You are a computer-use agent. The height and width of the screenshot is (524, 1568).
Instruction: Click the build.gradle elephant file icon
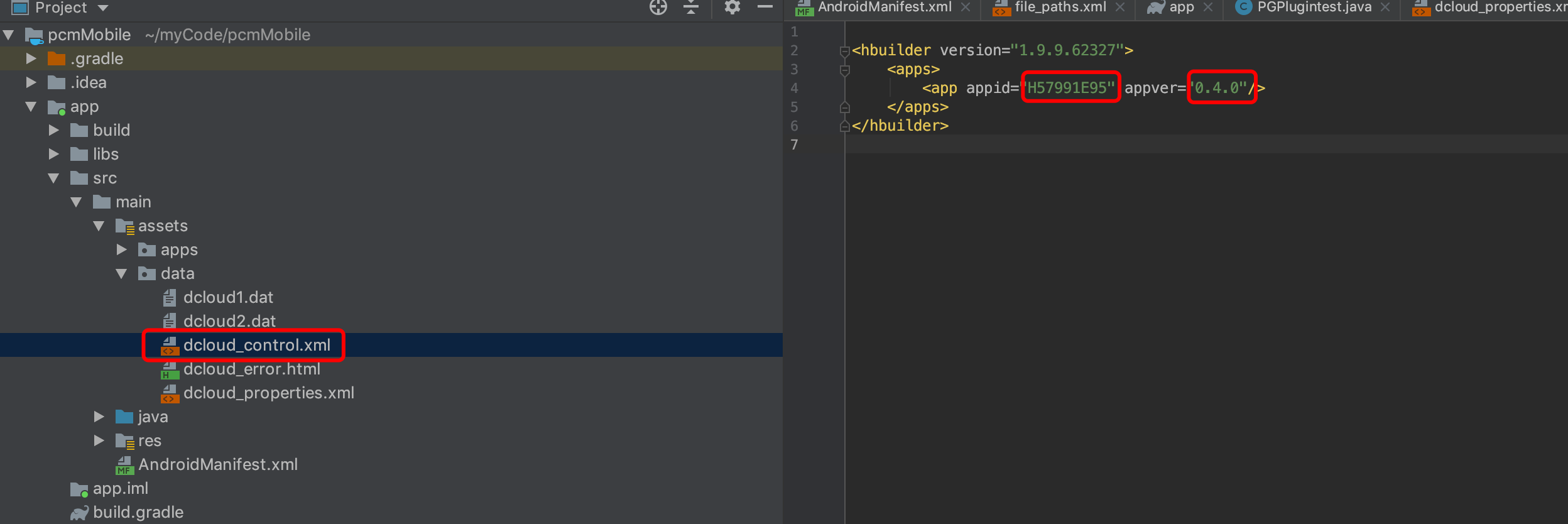point(79,513)
